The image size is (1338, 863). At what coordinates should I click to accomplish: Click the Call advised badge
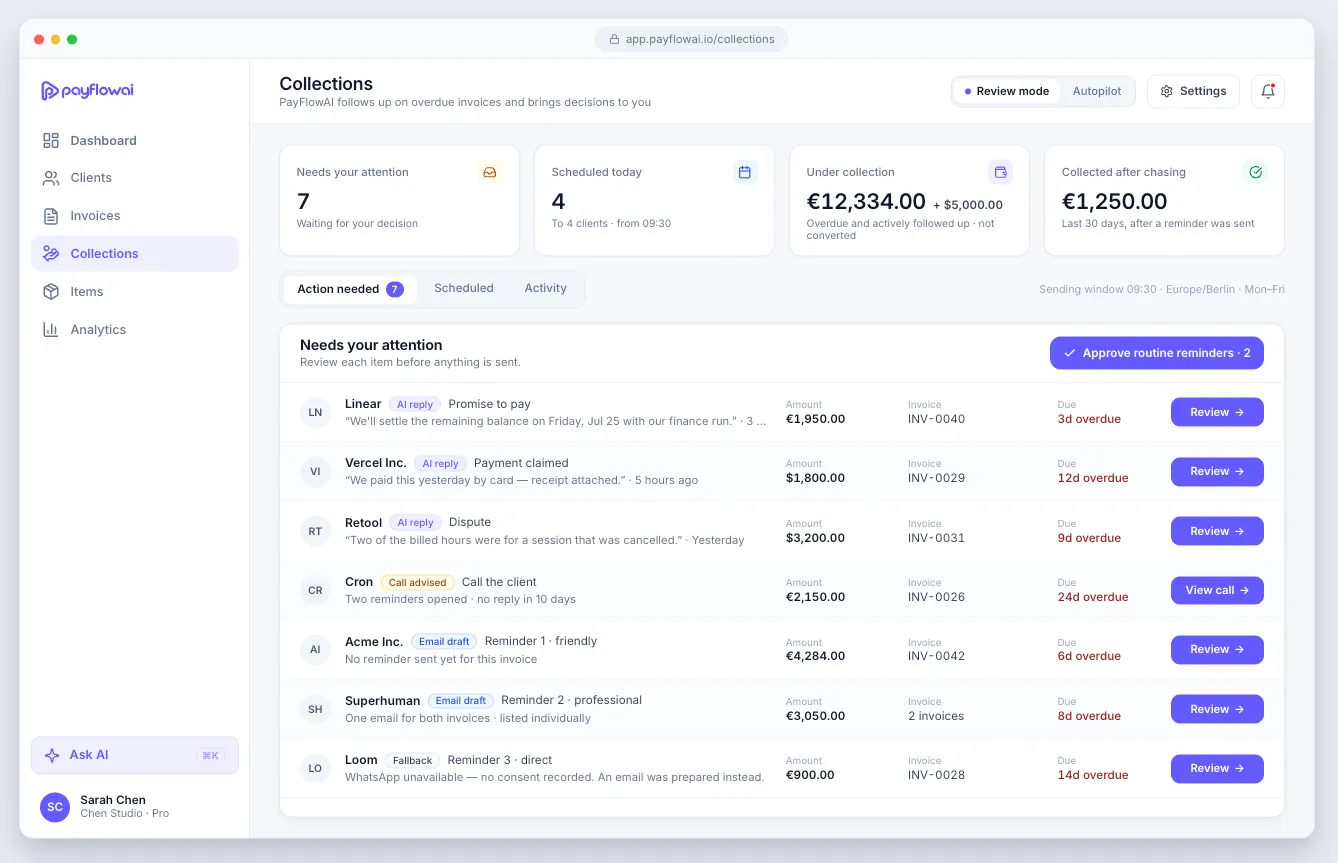point(418,582)
